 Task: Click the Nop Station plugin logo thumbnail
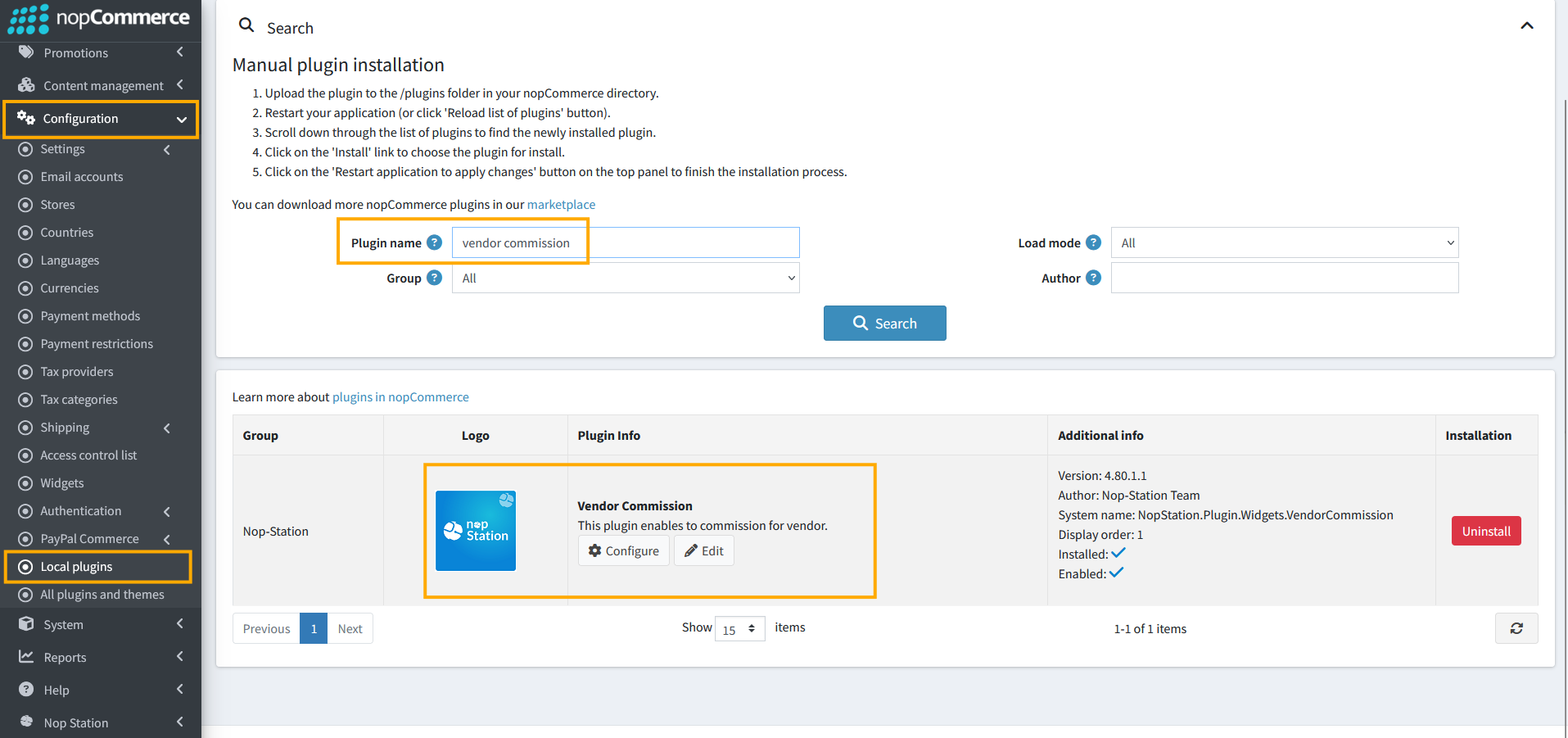point(476,531)
